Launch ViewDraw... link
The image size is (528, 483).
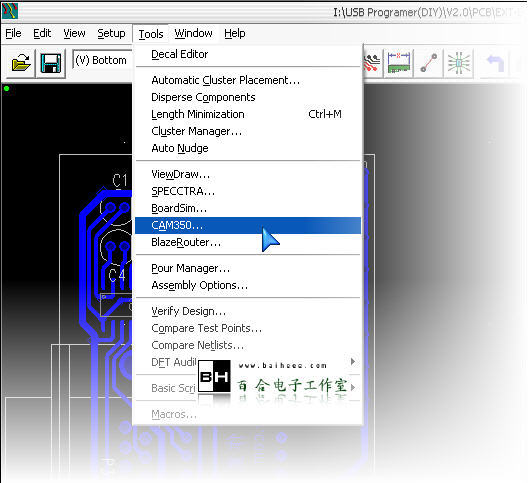click(x=248, y=174)
